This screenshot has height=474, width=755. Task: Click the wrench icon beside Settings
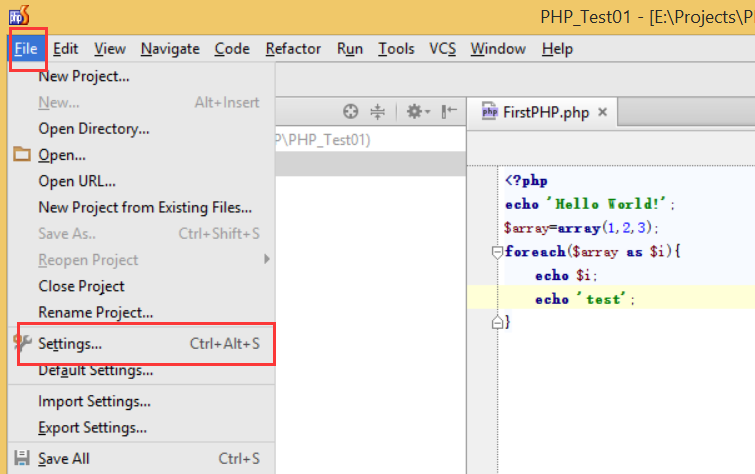pos(22,343)
